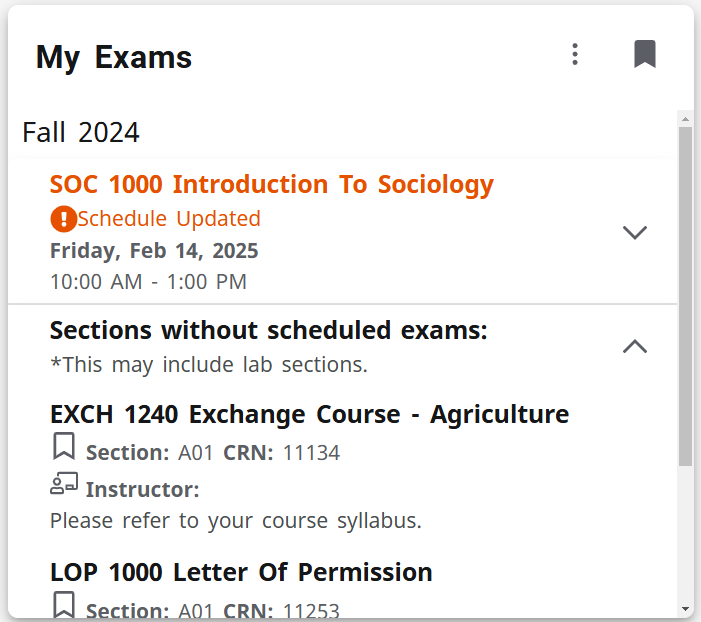The height and width of the screenshot is (622, 701).
Task: Click the Fall 2024 term heading
Action: click(81, 132)
